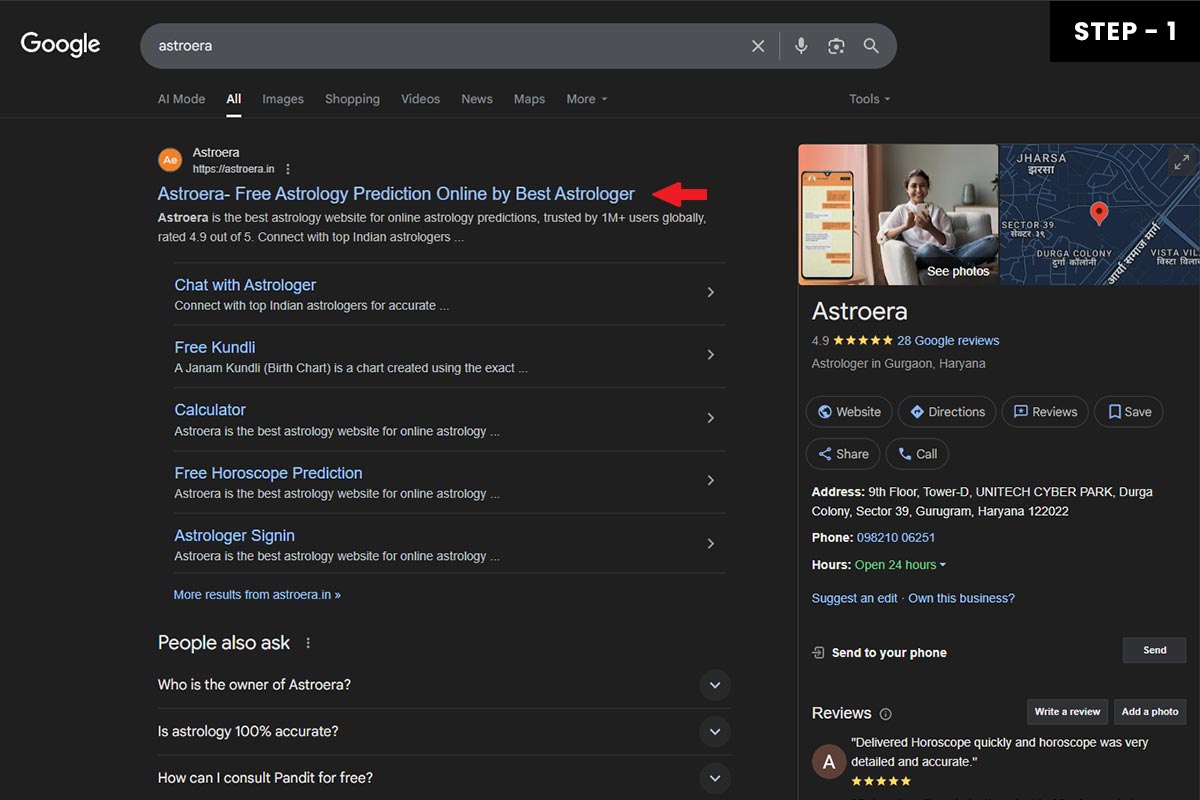
Task: Open the Hours "Open 24 hours" dropdown
Action: (x=900, y=565)
